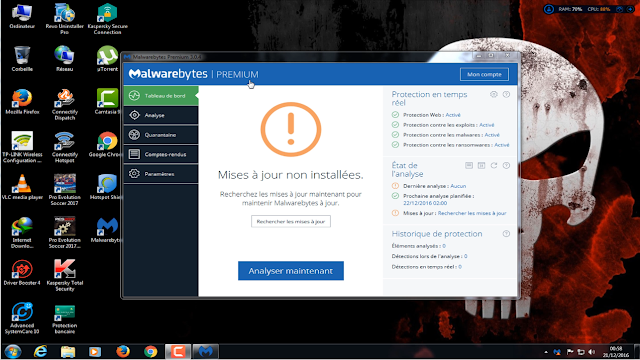This screenshot has height=360, width=640.
Task: Open Tableau de bord in Malwarebytes sidebar
Action: coord(161,96)
